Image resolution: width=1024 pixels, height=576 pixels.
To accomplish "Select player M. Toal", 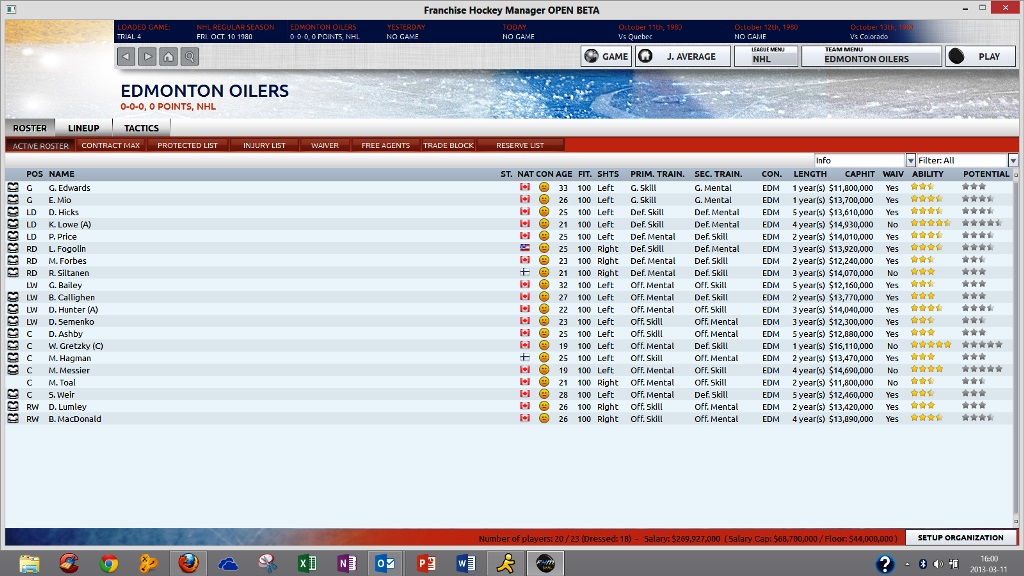I will (62, 383).
